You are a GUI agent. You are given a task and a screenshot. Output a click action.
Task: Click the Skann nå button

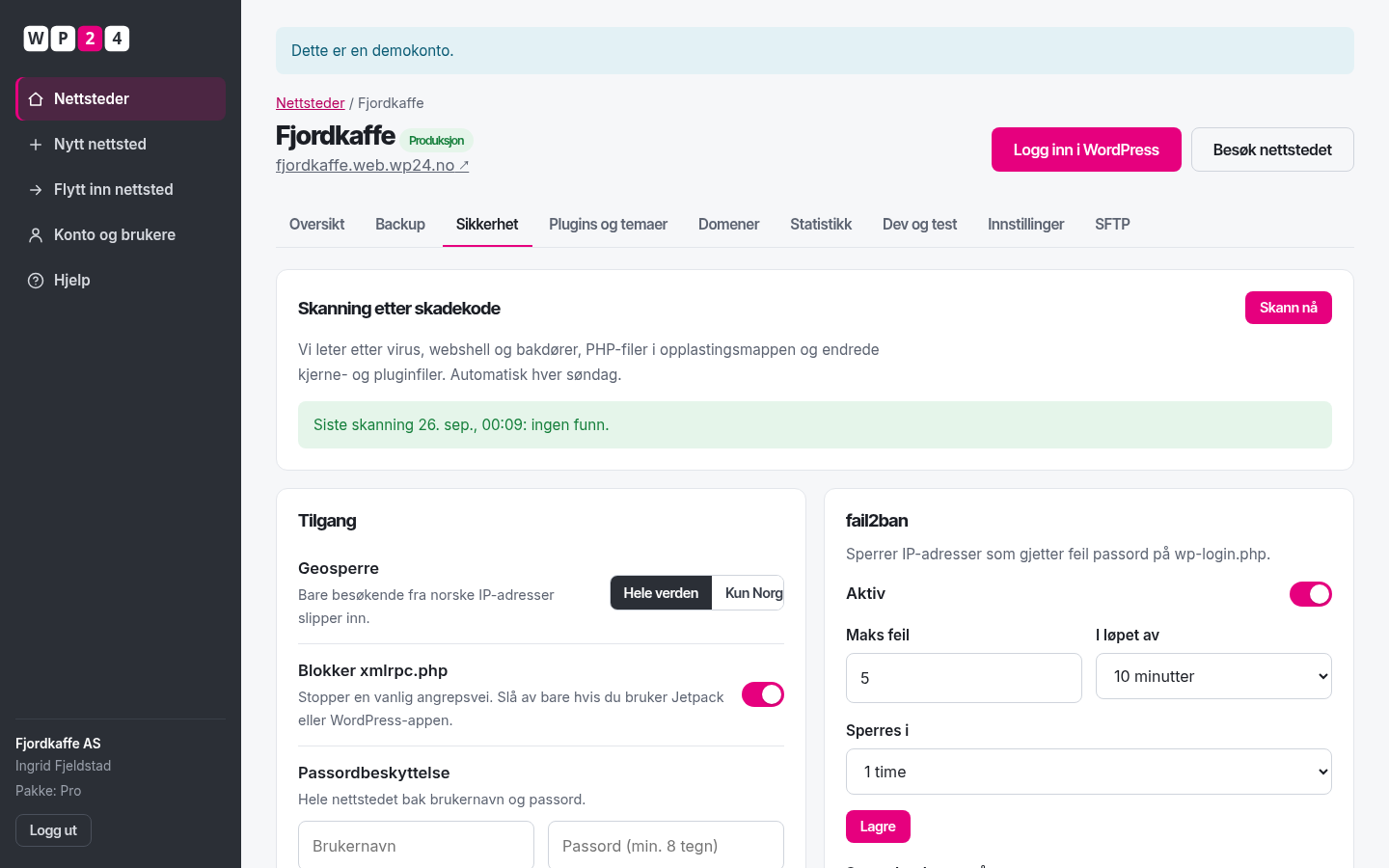point(1288,308)
